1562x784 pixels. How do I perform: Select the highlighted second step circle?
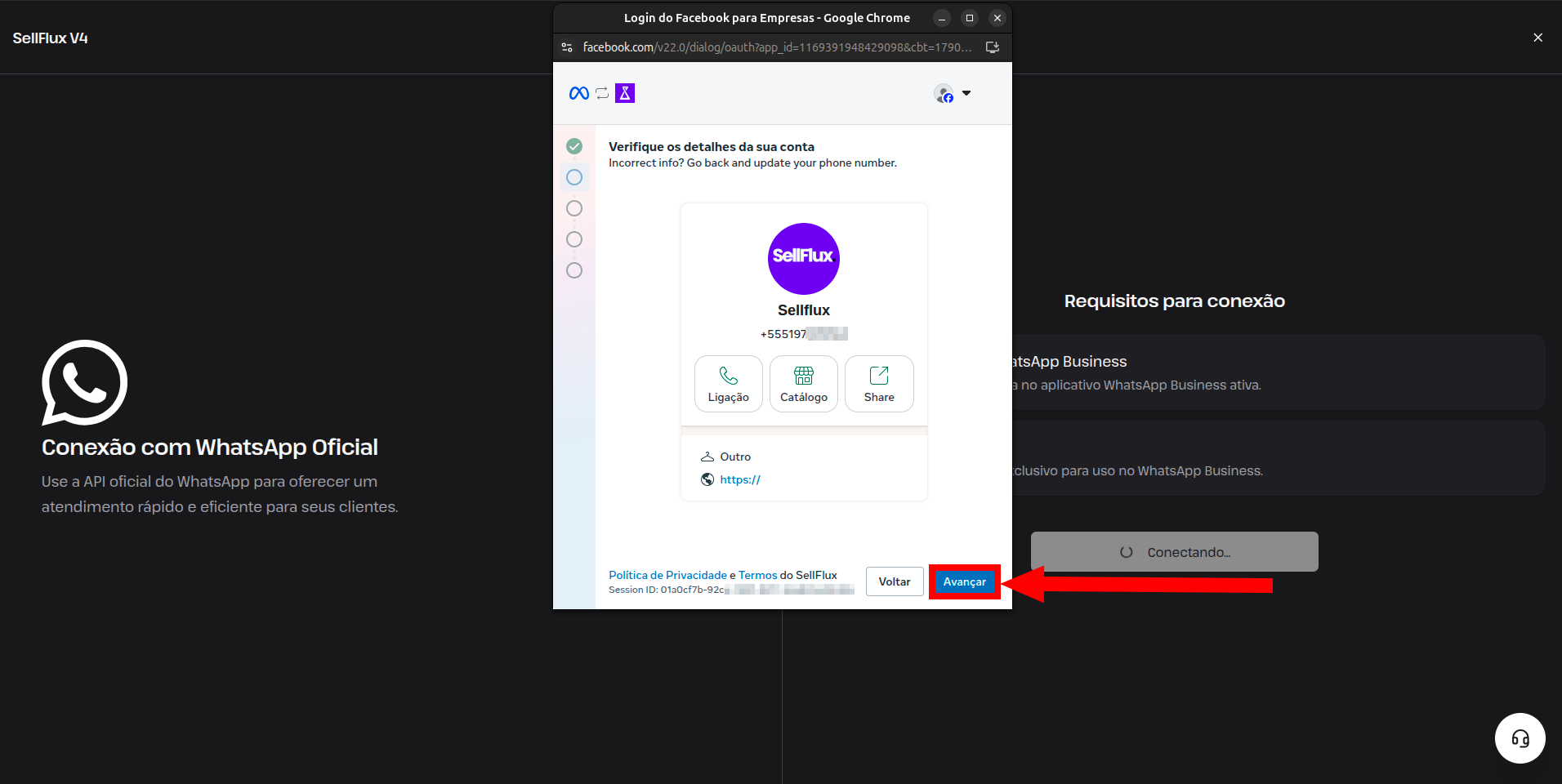(574, 177)
